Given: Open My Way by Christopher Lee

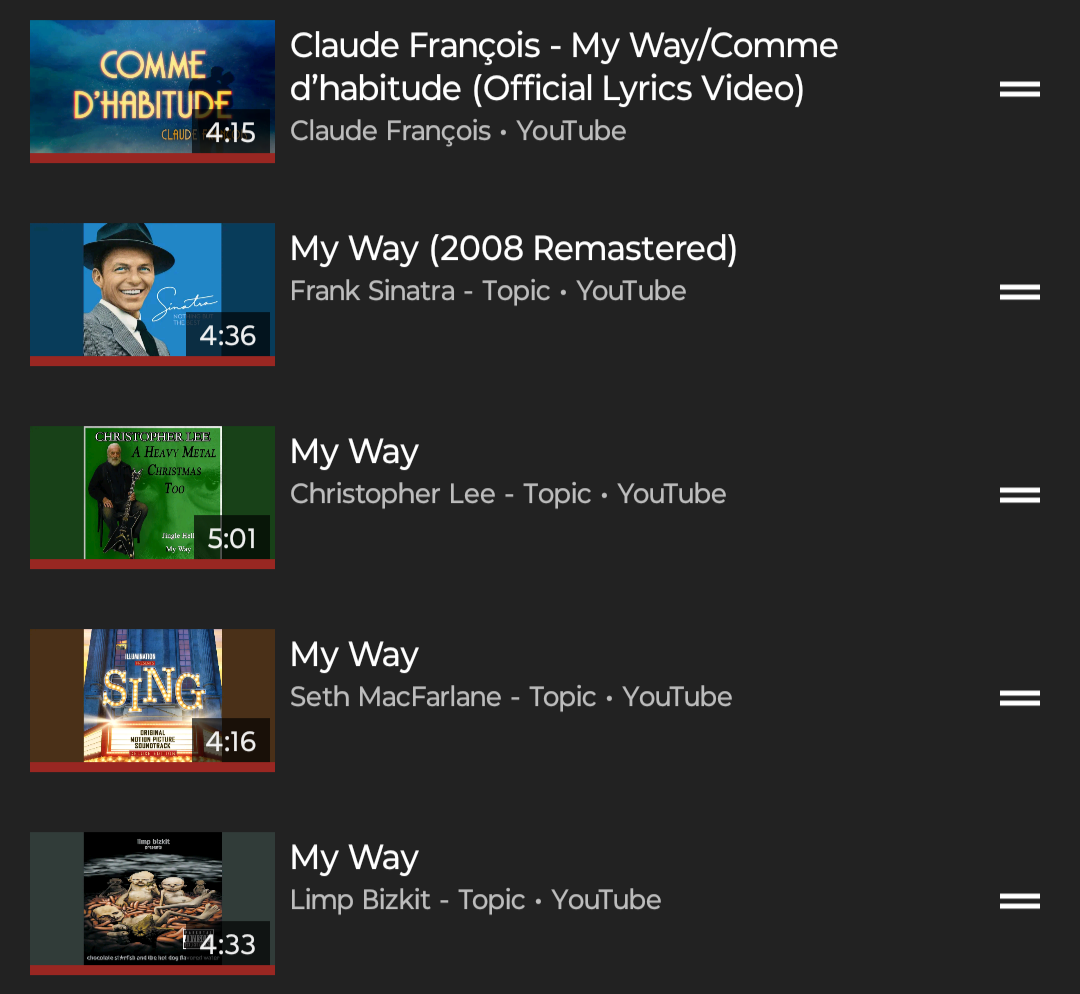Looking at the screenshot, I should pyautogui.click(x=354, y=452).
